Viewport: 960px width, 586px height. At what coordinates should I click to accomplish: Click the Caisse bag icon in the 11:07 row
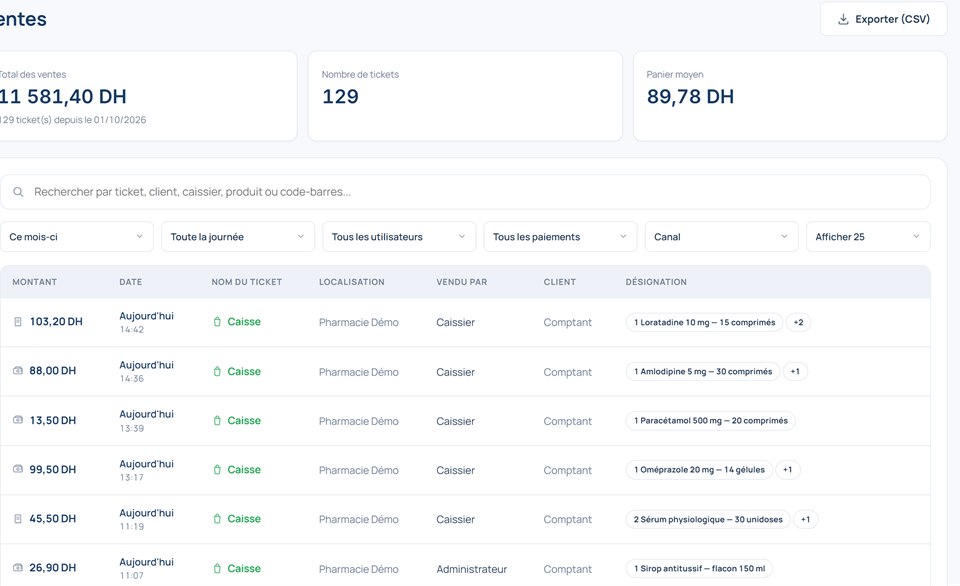217,568
